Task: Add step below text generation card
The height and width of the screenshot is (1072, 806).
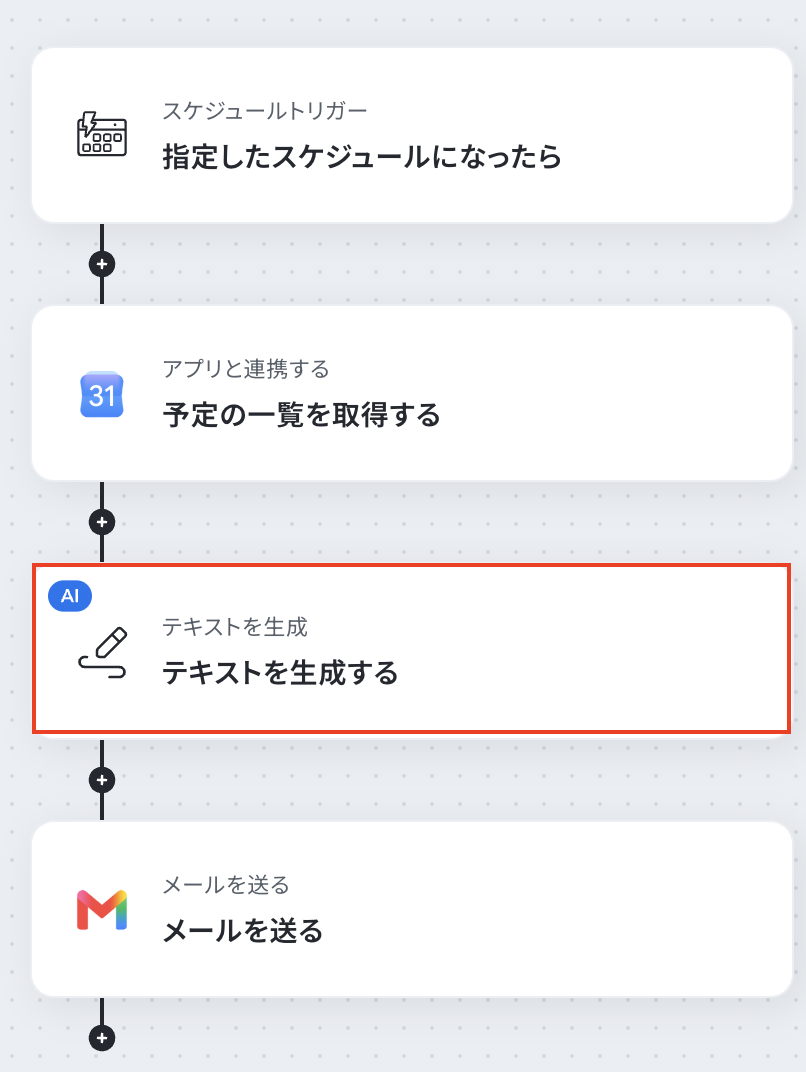Action: click(x=102, y=780)
